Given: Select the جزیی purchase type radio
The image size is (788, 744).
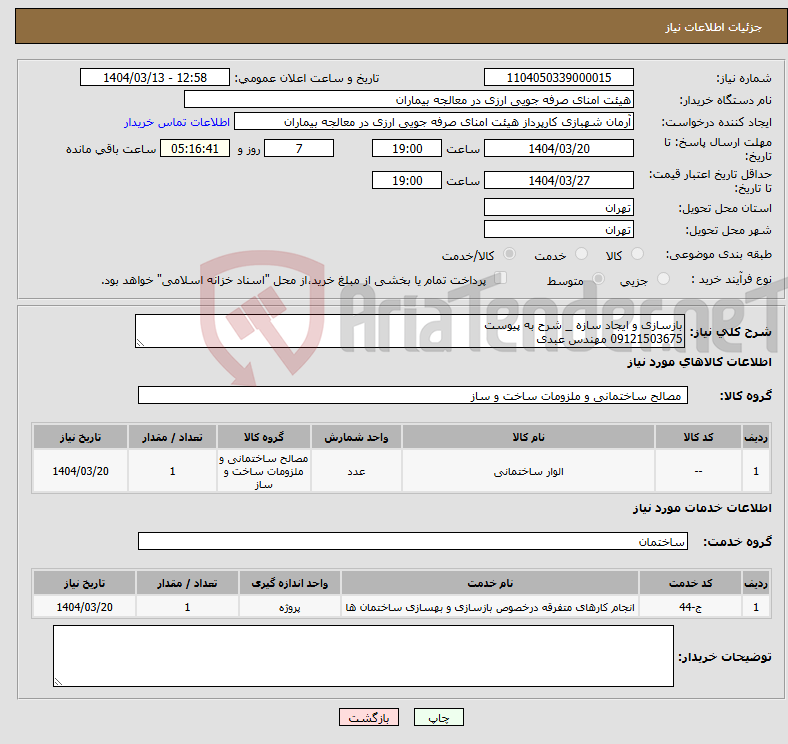Looking at the screenshot, I should [663, 278].
